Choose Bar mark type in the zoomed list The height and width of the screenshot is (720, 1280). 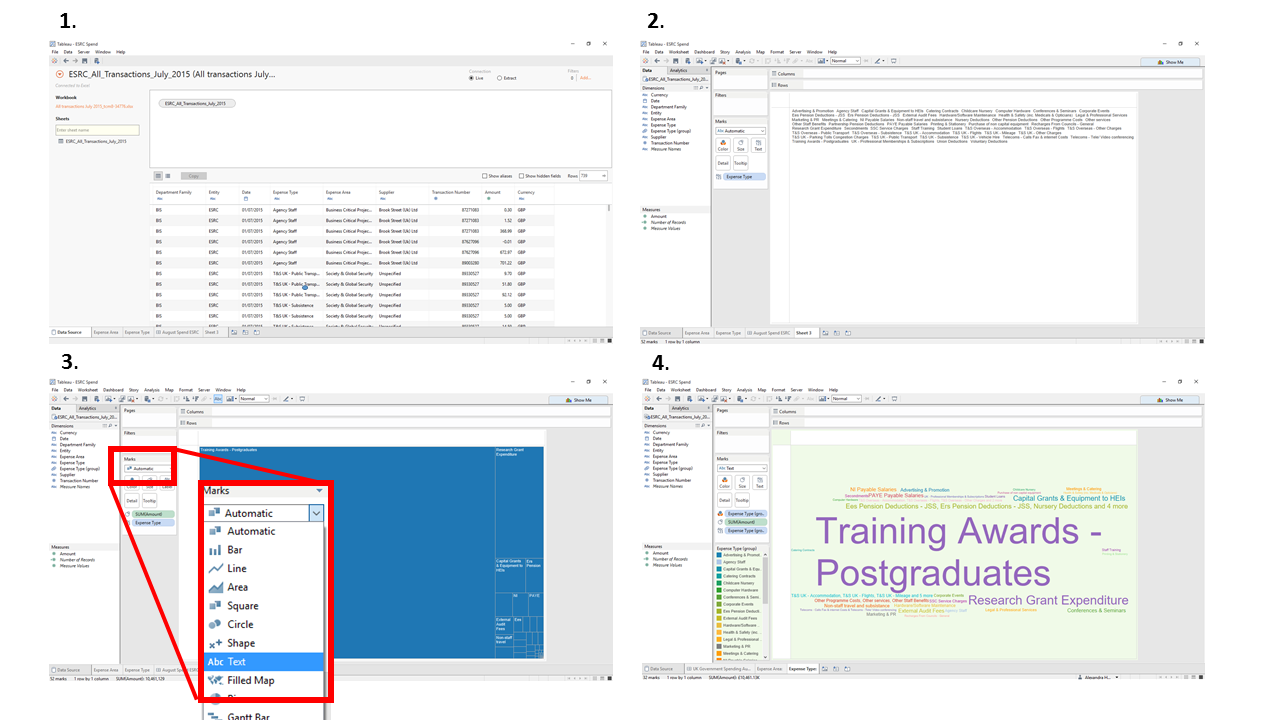point(265,550)
